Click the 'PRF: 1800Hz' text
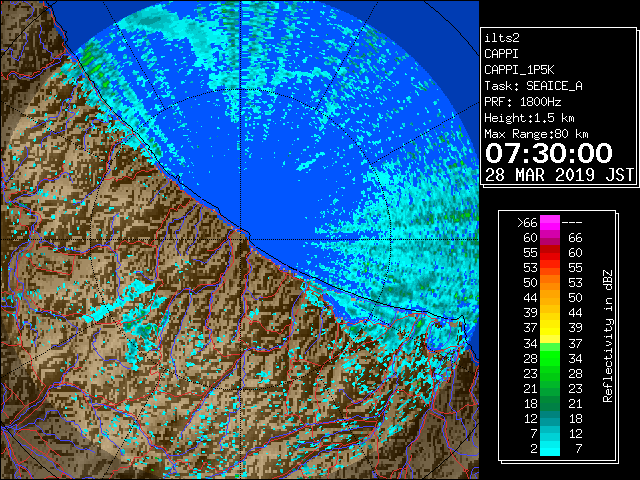640x480 pixels. click(522, 102)
